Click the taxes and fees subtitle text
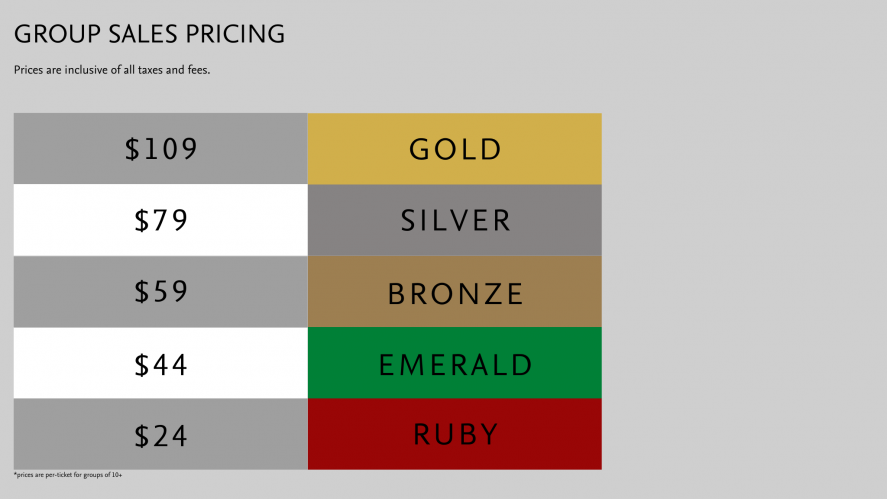The image size is (887, 499). 112,70
